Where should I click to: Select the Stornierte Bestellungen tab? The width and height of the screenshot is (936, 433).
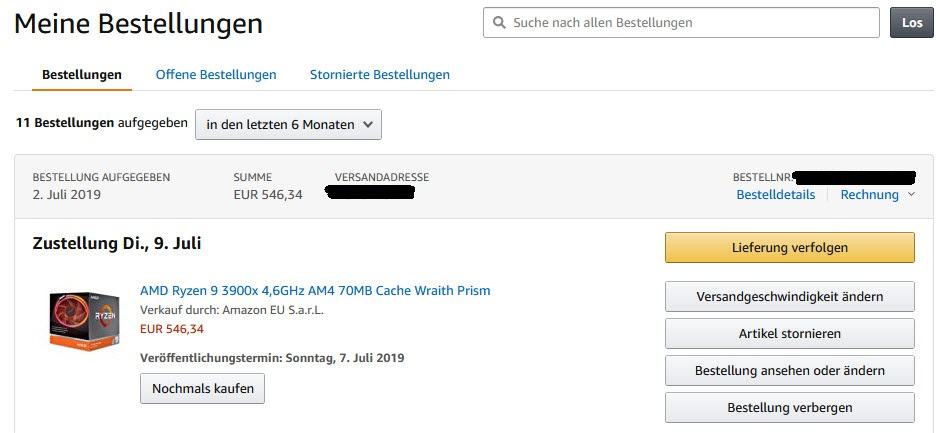click(380, 74)
